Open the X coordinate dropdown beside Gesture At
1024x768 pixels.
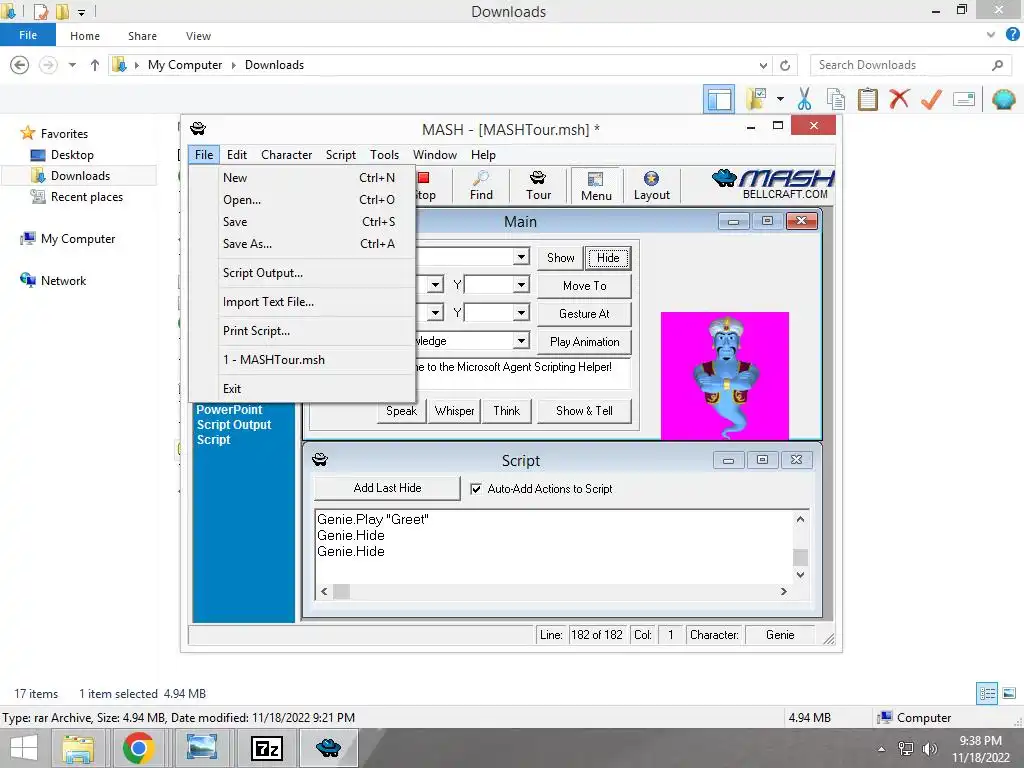[x=435, y=313]
